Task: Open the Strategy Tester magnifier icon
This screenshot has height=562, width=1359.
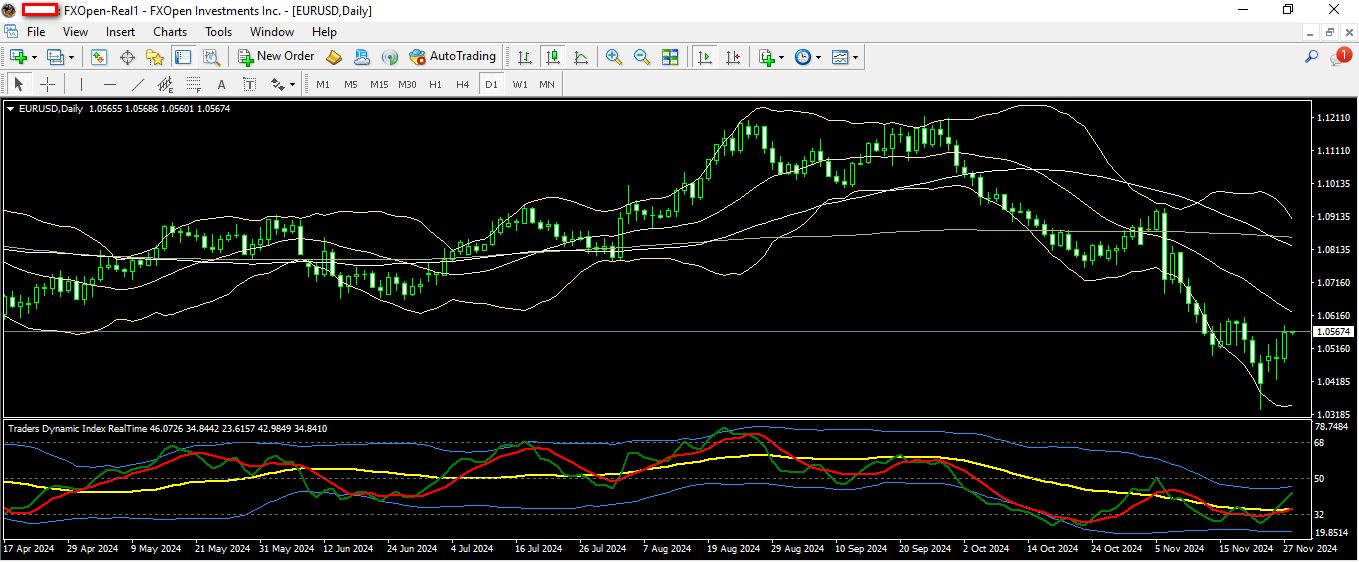Action: coord(211,57)
